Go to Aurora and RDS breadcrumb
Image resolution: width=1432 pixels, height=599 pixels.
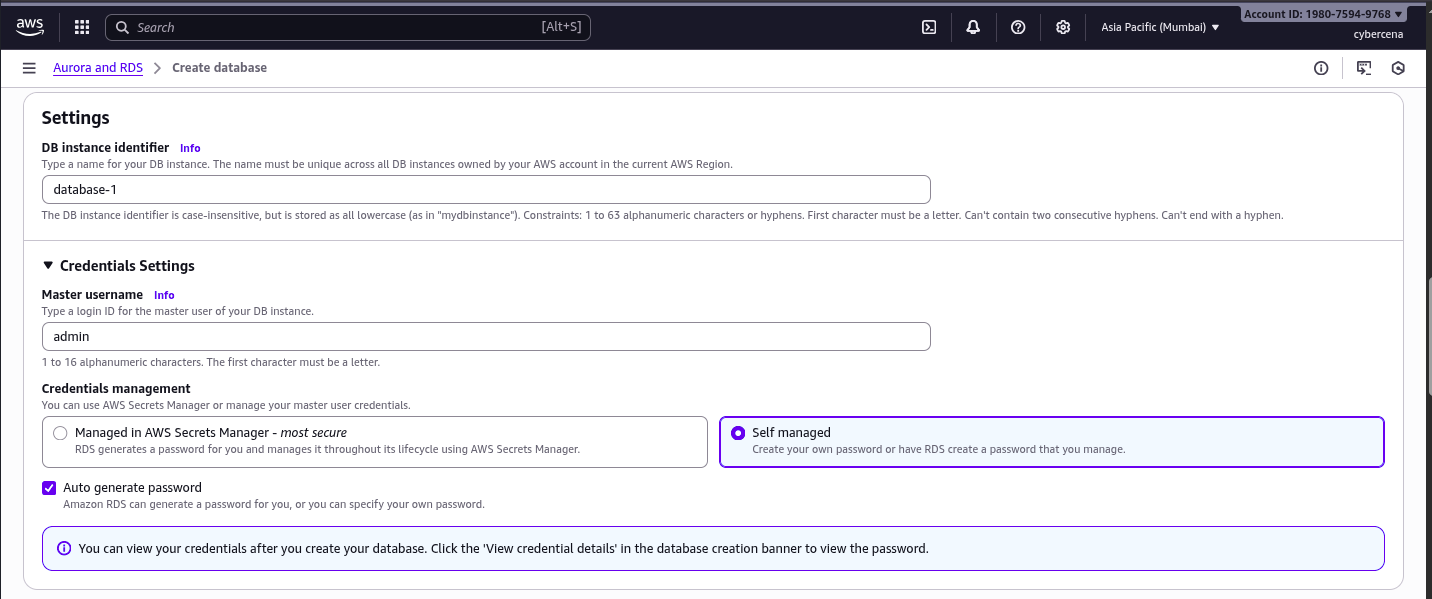(98, 68)
